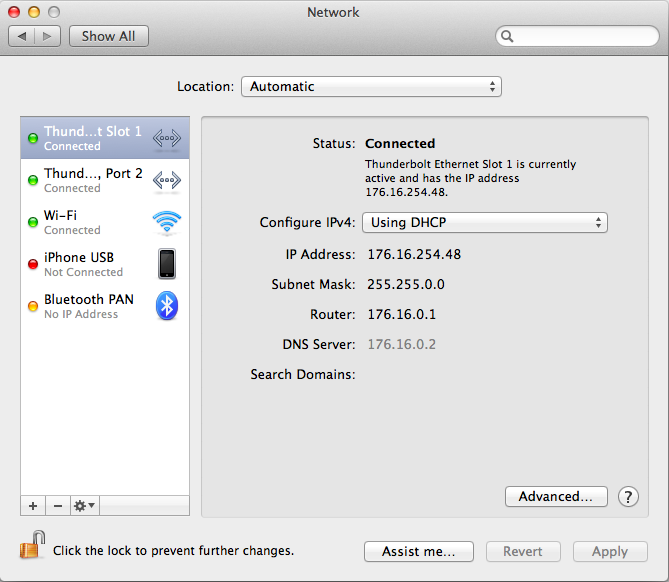Image resolution: width=669 pixels, height=582 pixels.
Task: Go back with the left arrow button
Action: (22, 36)
